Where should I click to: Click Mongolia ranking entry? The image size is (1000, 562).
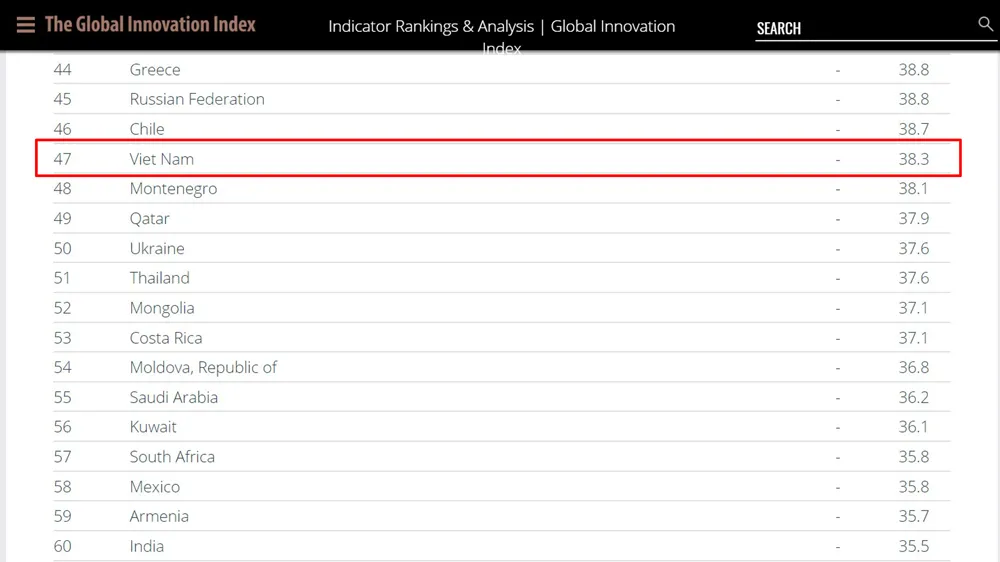pyautogui.click(x=162, y=308)
